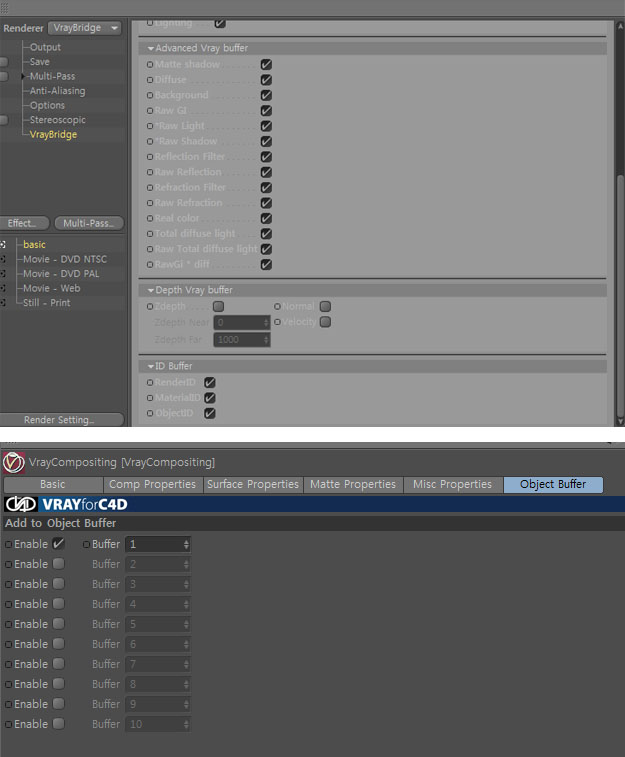Click the Zdepth Near stepper arrows
The height and width of the screenshot is (757, 625).
(266, 322)
